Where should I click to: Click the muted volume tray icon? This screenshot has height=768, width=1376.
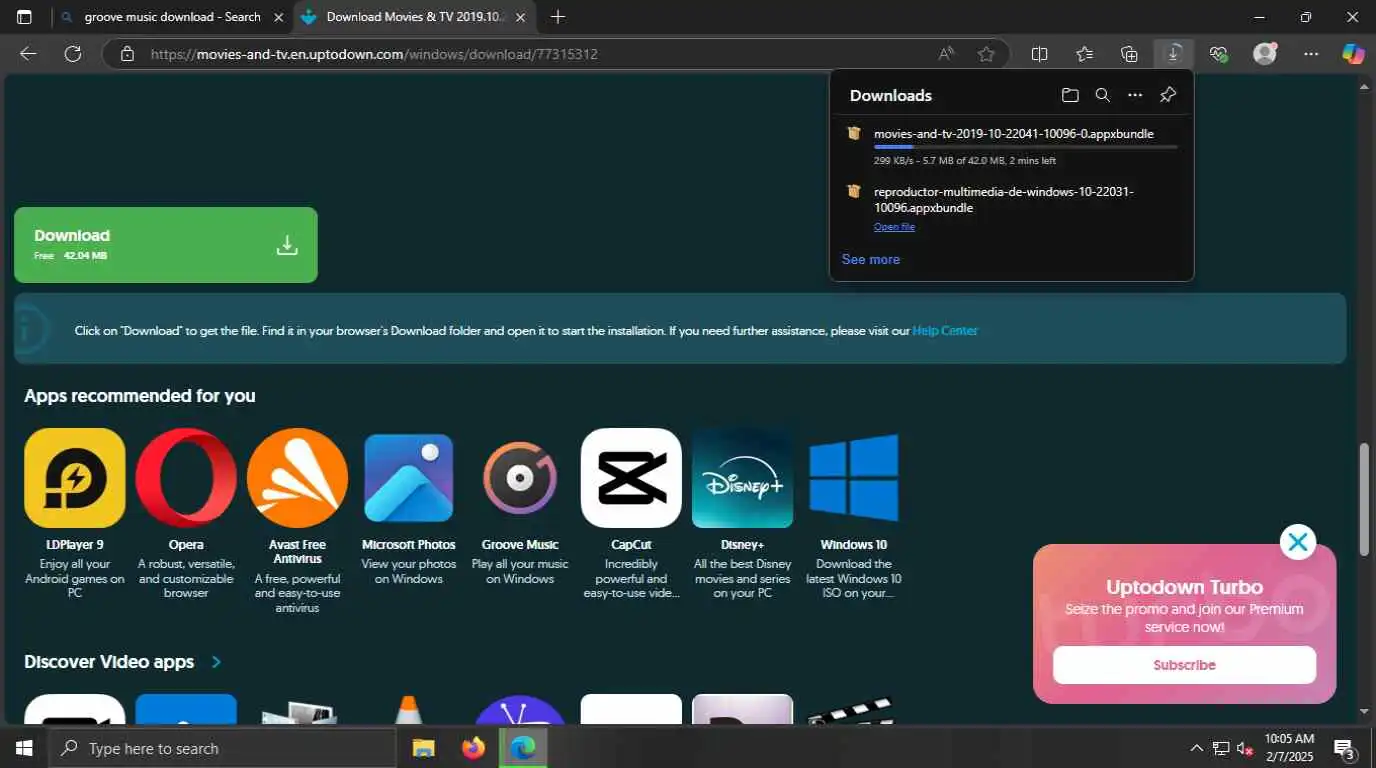(1245, 748)
